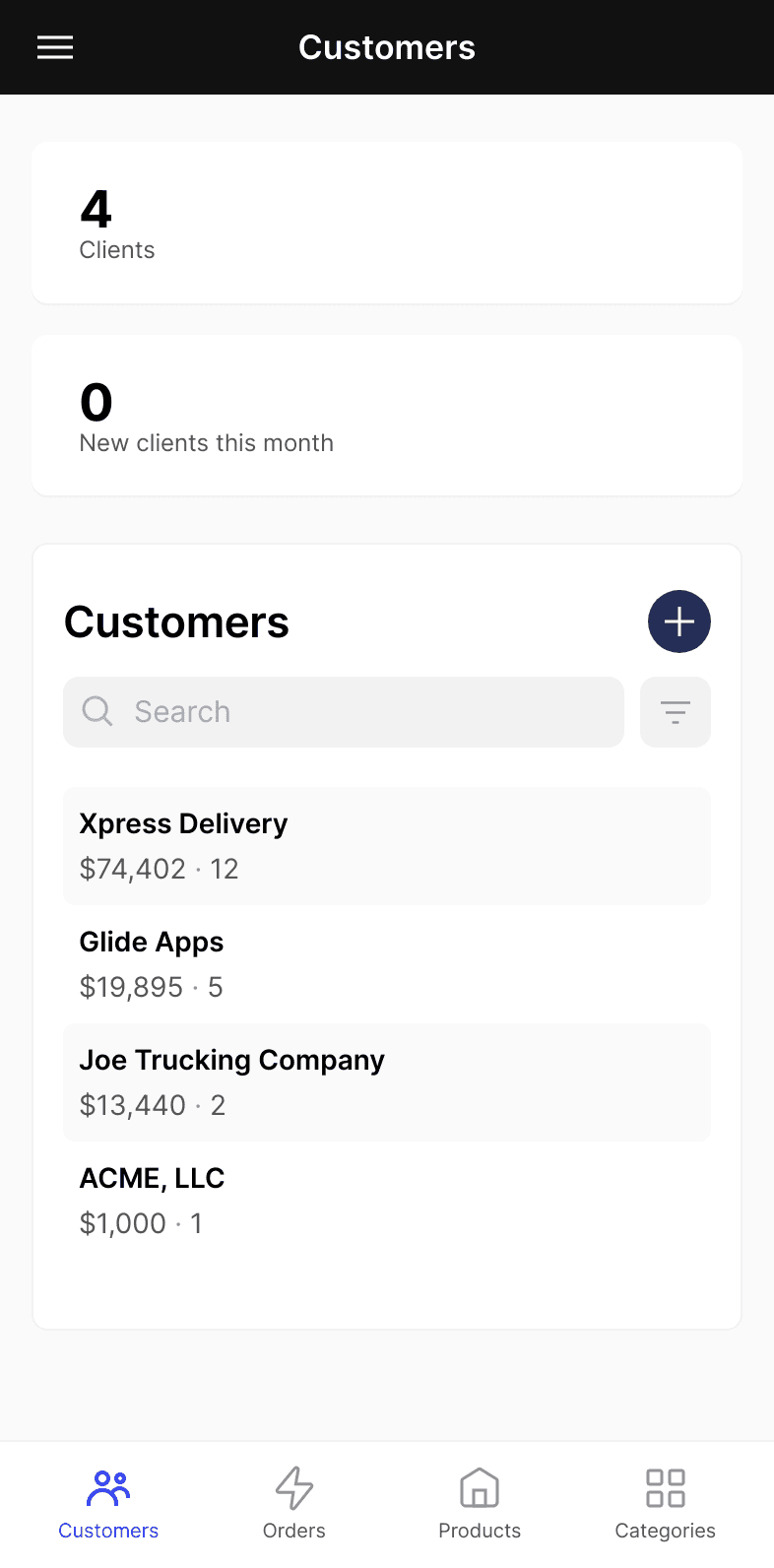Tap the Categories grid icon
The width and height of the screenshot is (774, 1568).
666,1488
